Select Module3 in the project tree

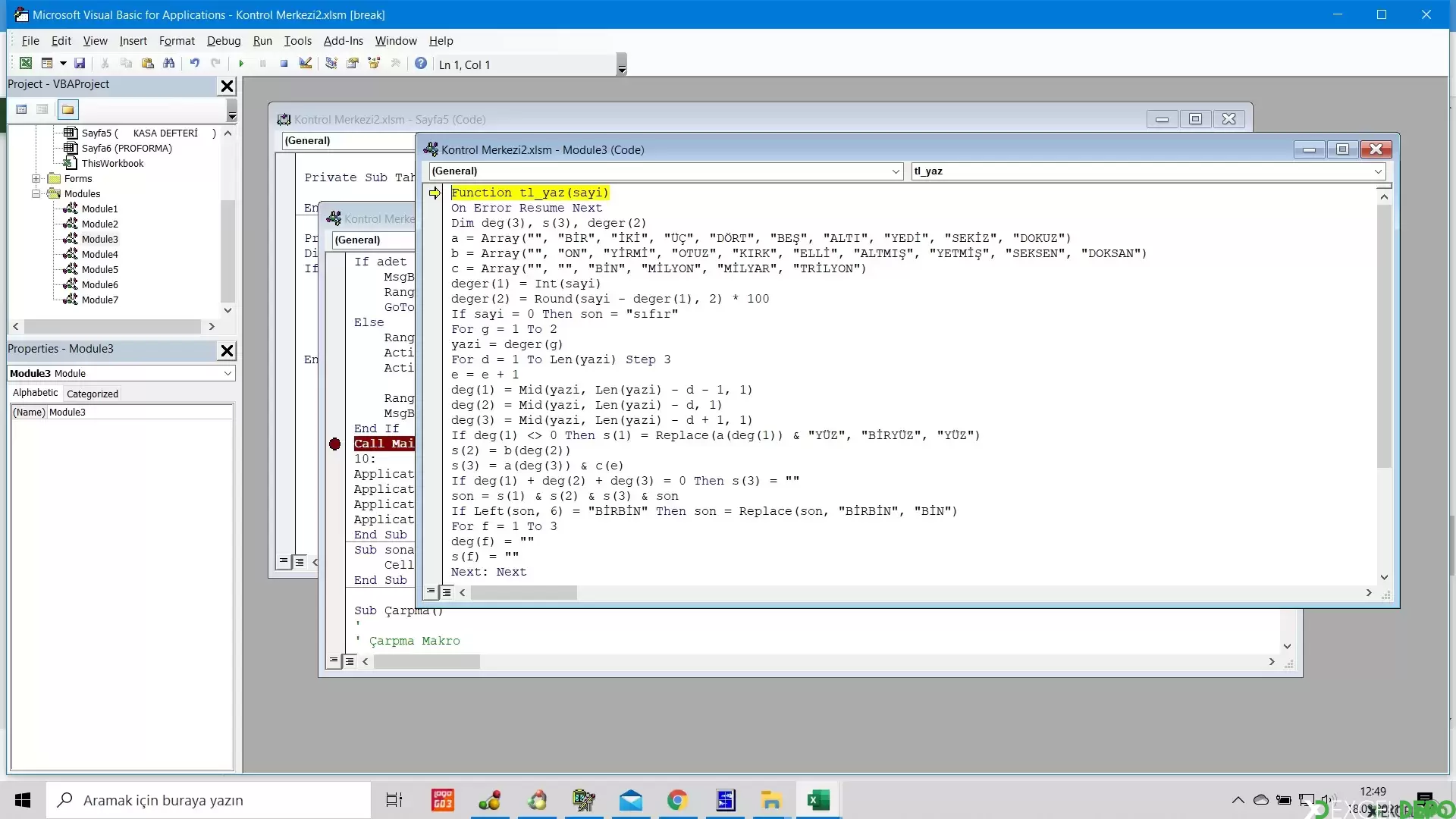click(99, 240)
